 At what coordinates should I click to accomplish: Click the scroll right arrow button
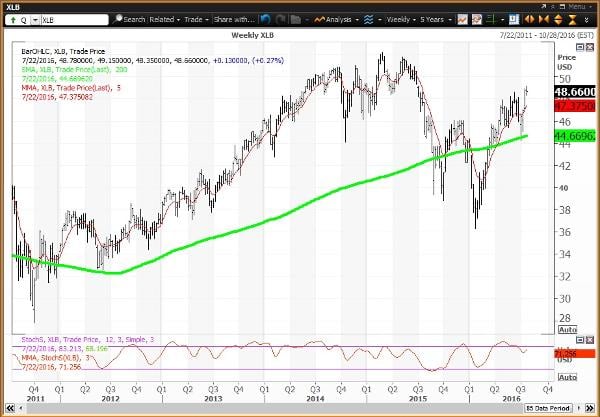578,408
